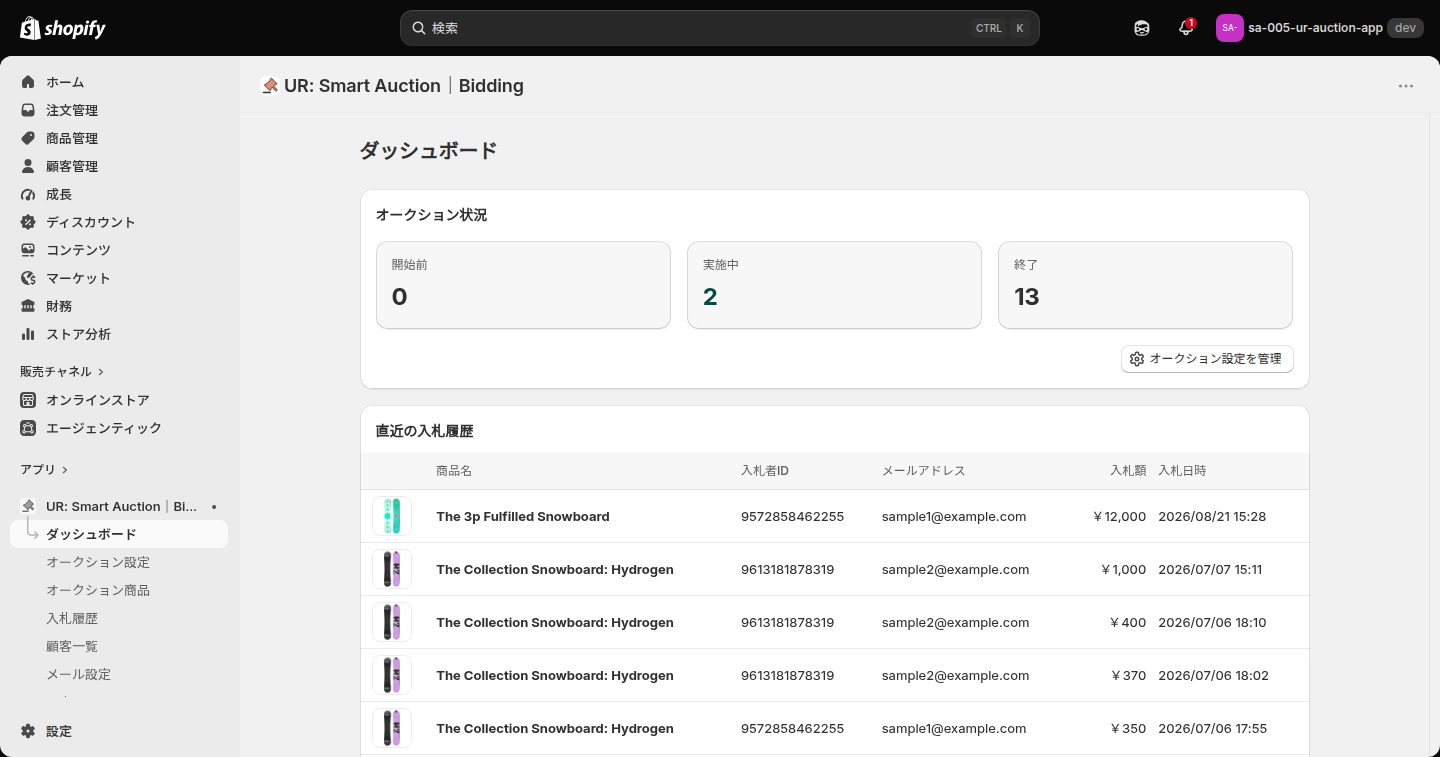Open the three-dot more actions menu
Screen dimensions: 1440x757
(1406, 86)
